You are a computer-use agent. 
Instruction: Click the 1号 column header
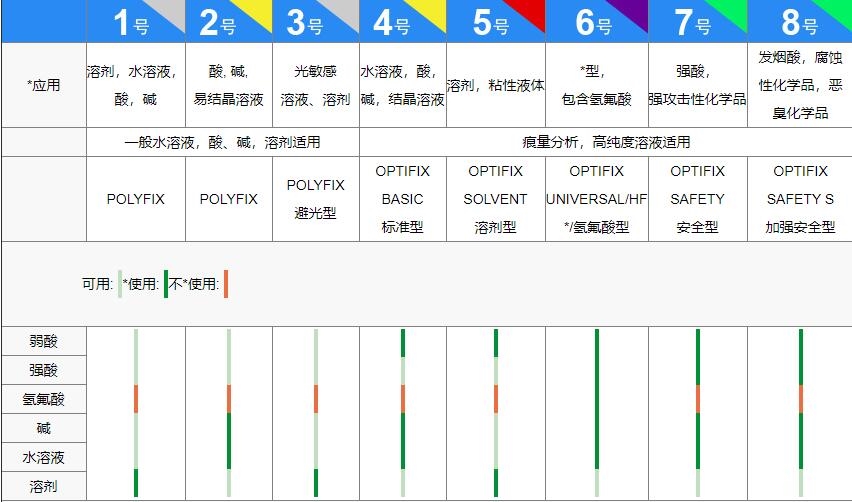click(136, 21)
